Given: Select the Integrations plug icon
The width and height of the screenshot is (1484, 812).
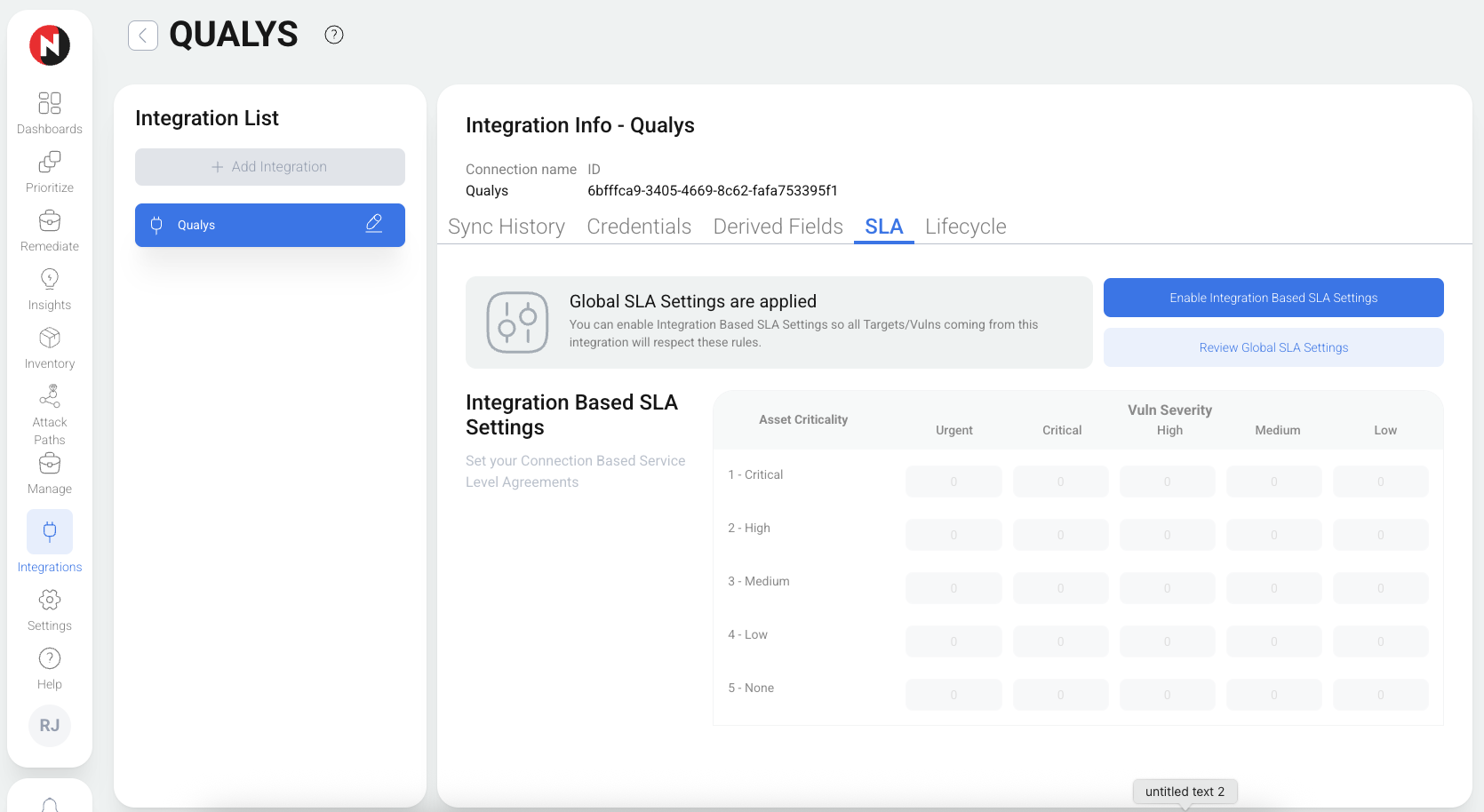Looking at the screenshot, I should coord(50,531).
